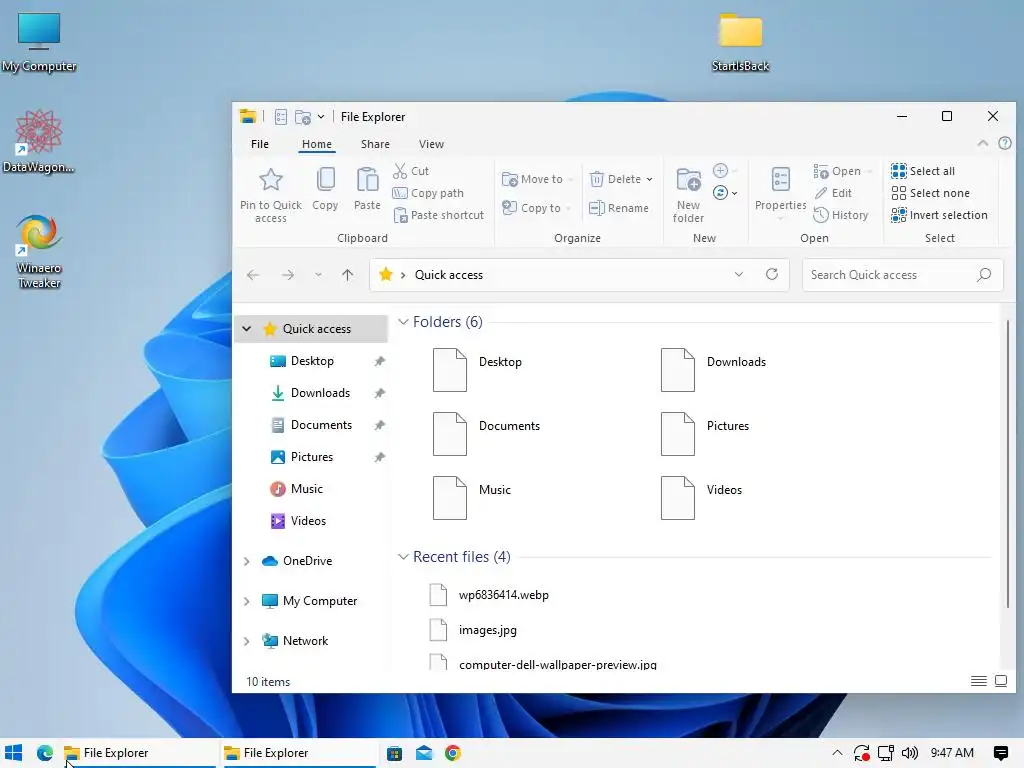Expand the OneDrive tree node
Viewport: 1024px width, 768px height.
(247, 561)
